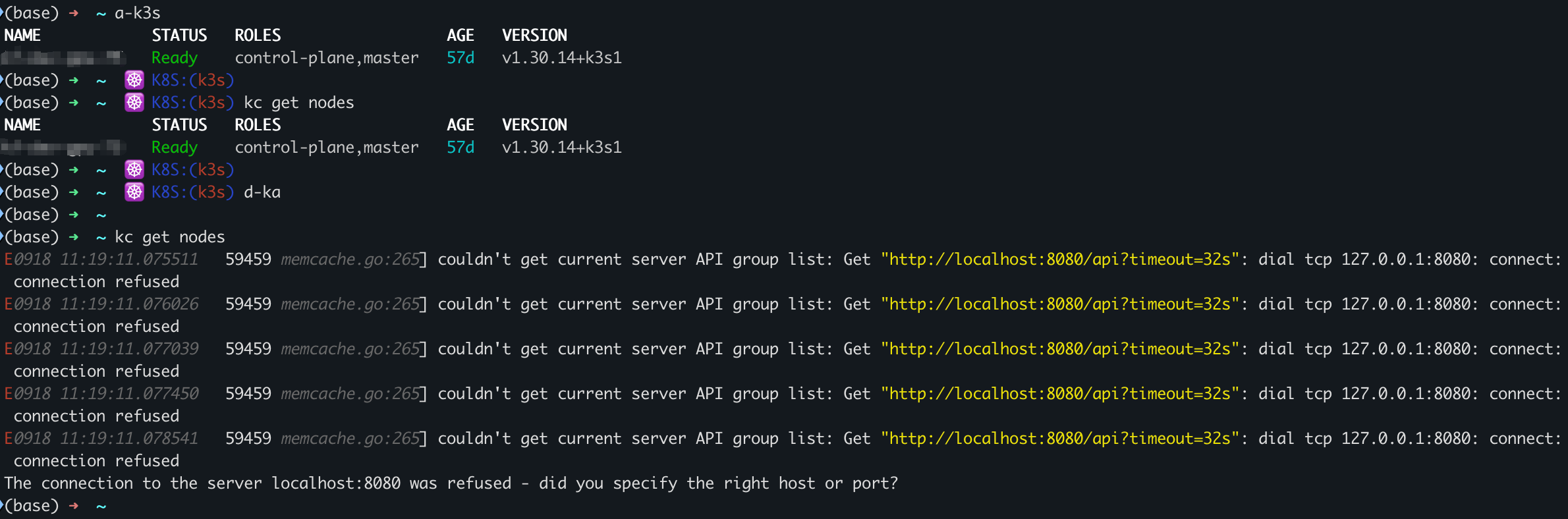This screenshot has width=1568, height=519.
Task: Click the Kubernetes wheel icon before 'd-ka'
Action: (134, 192)
